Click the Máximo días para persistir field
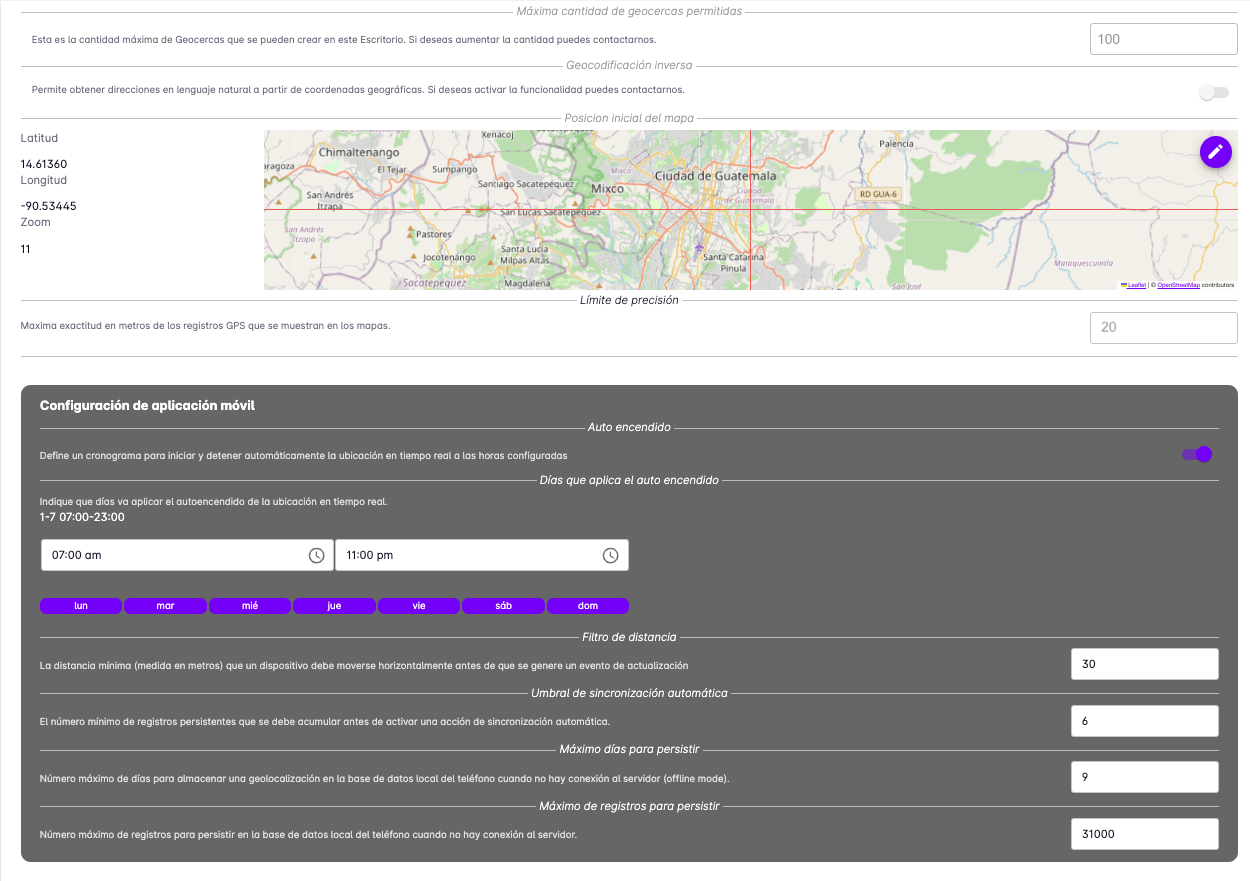 1144,777
